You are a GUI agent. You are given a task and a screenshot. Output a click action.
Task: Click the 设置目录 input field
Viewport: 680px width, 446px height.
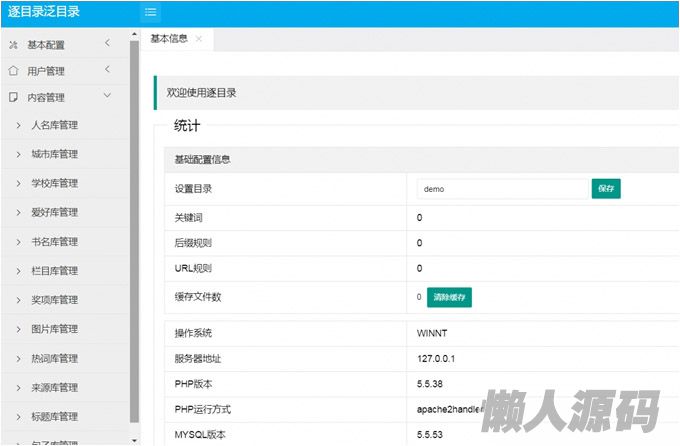coord(502,188)
